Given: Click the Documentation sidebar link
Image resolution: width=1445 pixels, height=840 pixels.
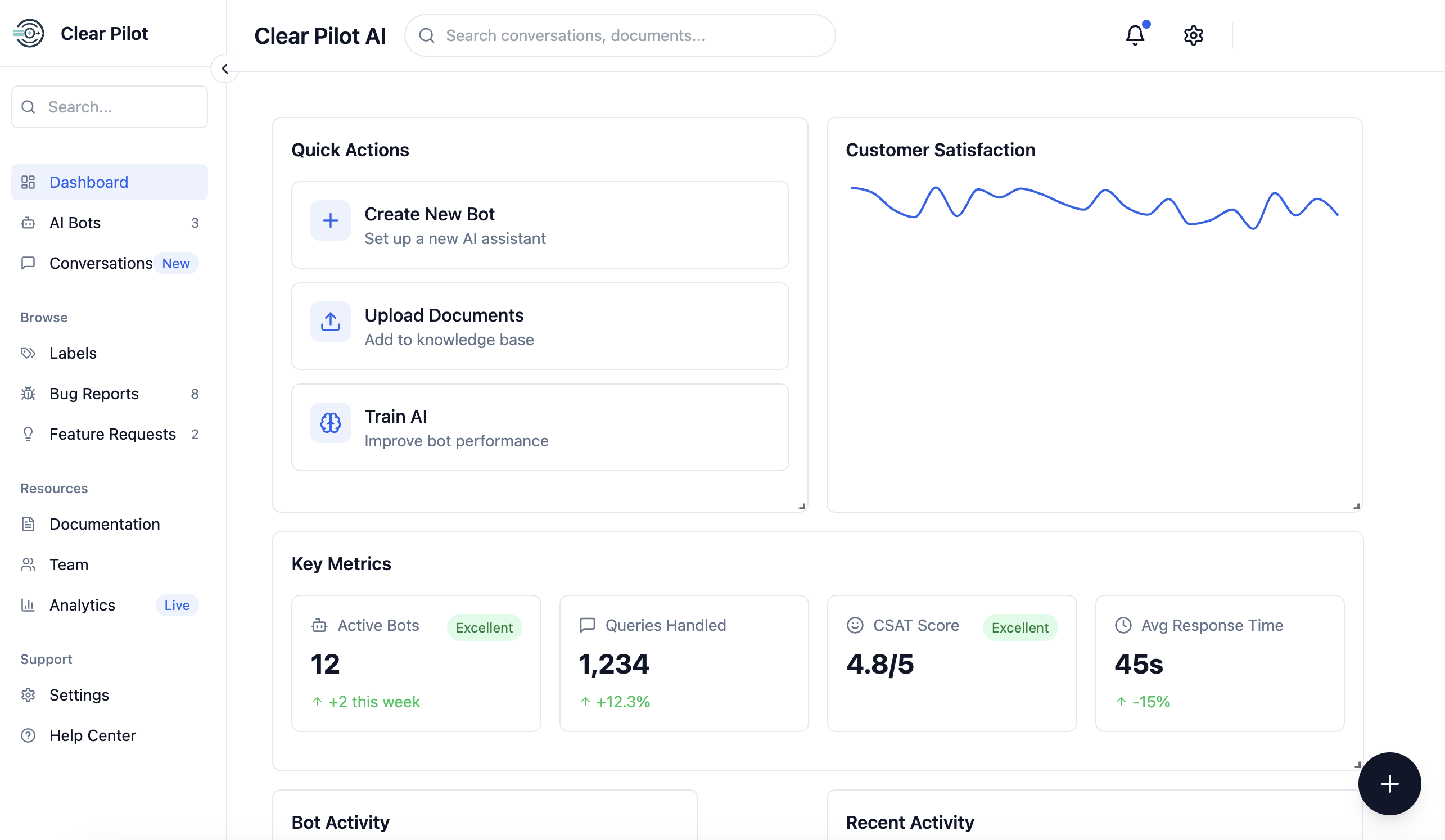Looking at the screenshot, I should (x=105, y=524).
